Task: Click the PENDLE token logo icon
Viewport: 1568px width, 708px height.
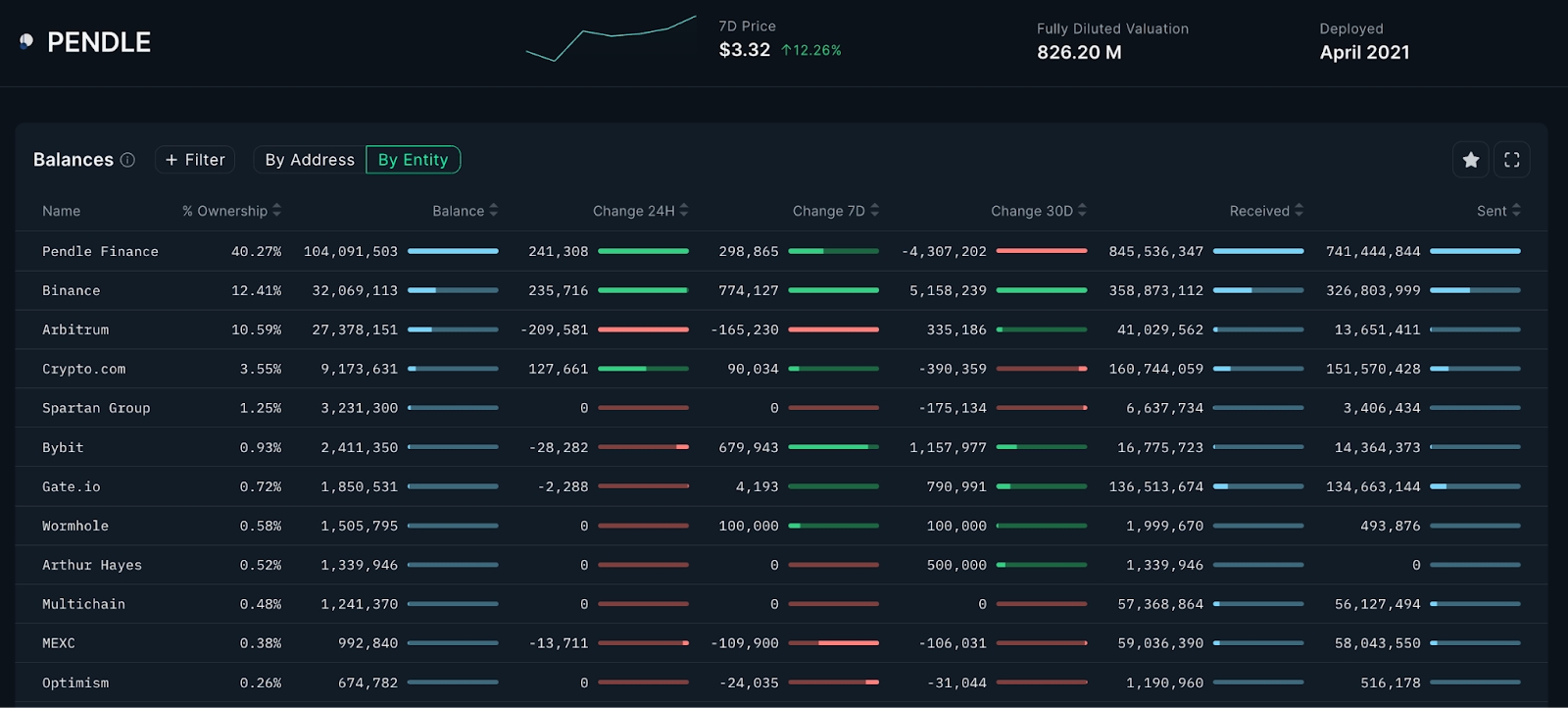Action: tap(26, 41)
